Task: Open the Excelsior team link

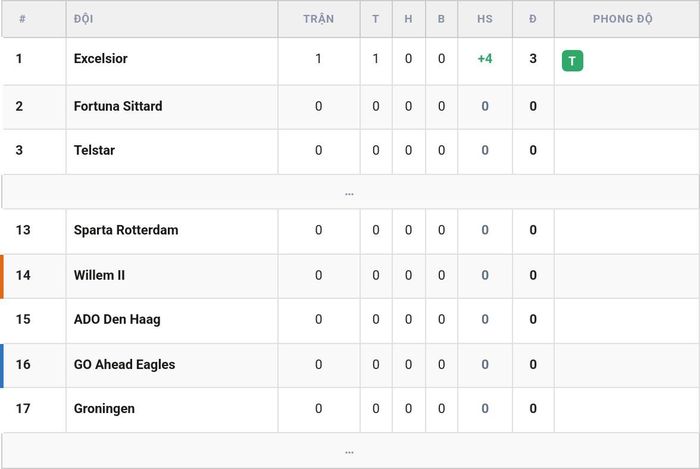Action: tap(100, 58)
